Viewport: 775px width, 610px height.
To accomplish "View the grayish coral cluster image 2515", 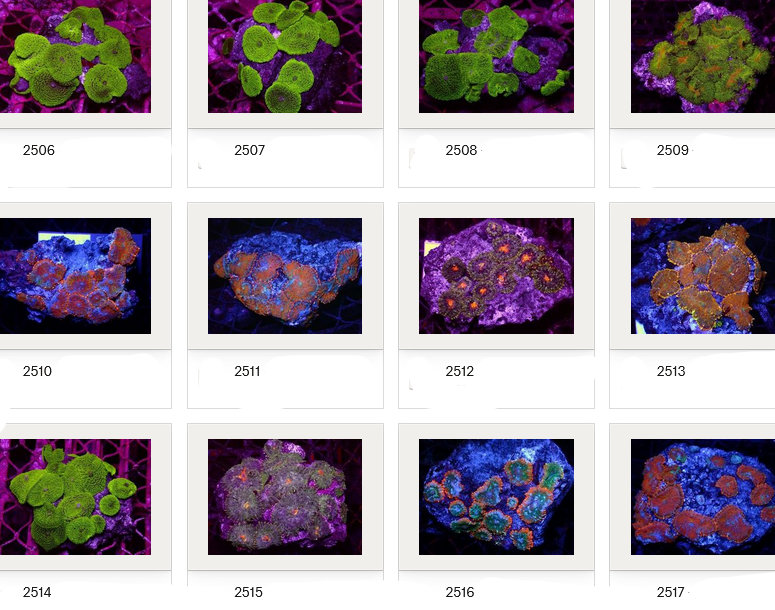I will pyautogui.click(x=285, y=497).
